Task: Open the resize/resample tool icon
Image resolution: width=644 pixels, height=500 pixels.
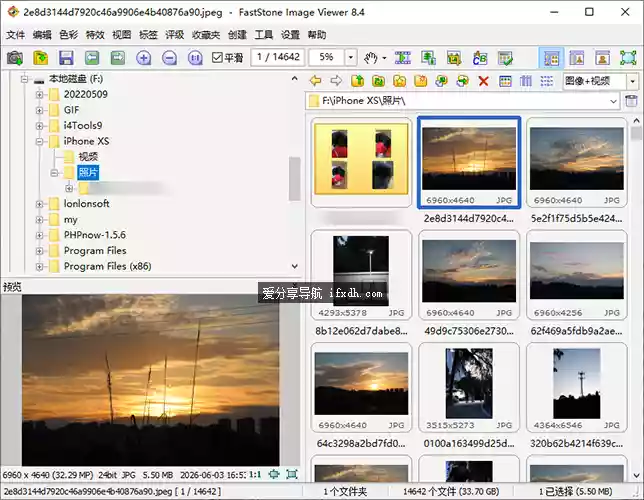Action: (428, 58)
